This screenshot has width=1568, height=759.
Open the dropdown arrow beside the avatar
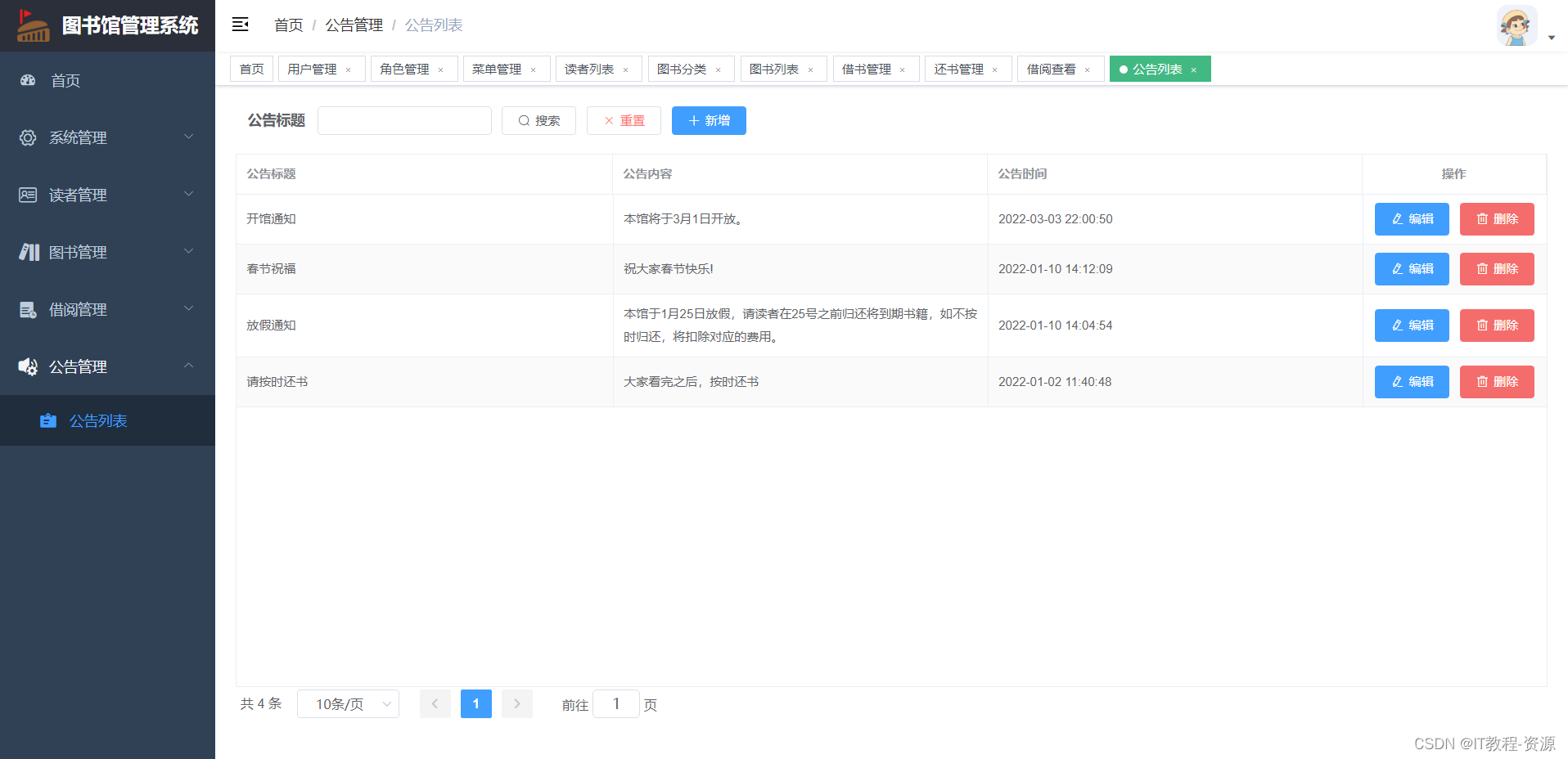[1552, 38]
